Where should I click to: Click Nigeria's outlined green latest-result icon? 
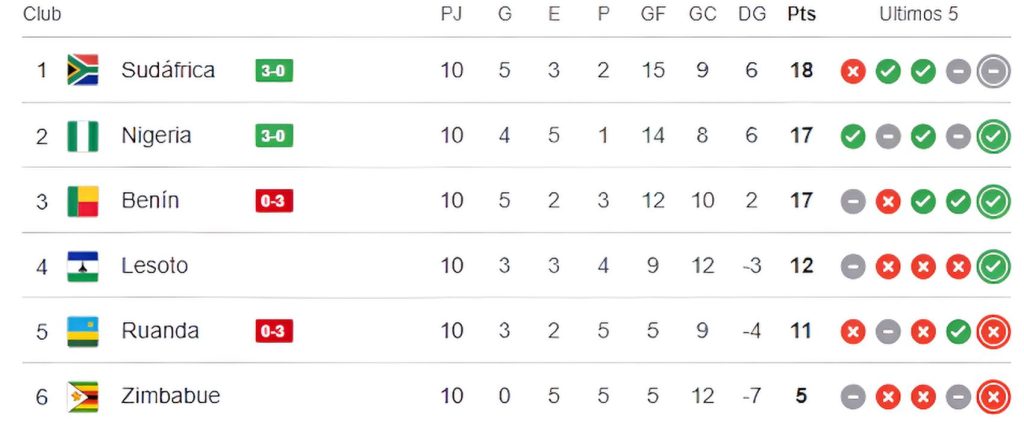[993, 136]
